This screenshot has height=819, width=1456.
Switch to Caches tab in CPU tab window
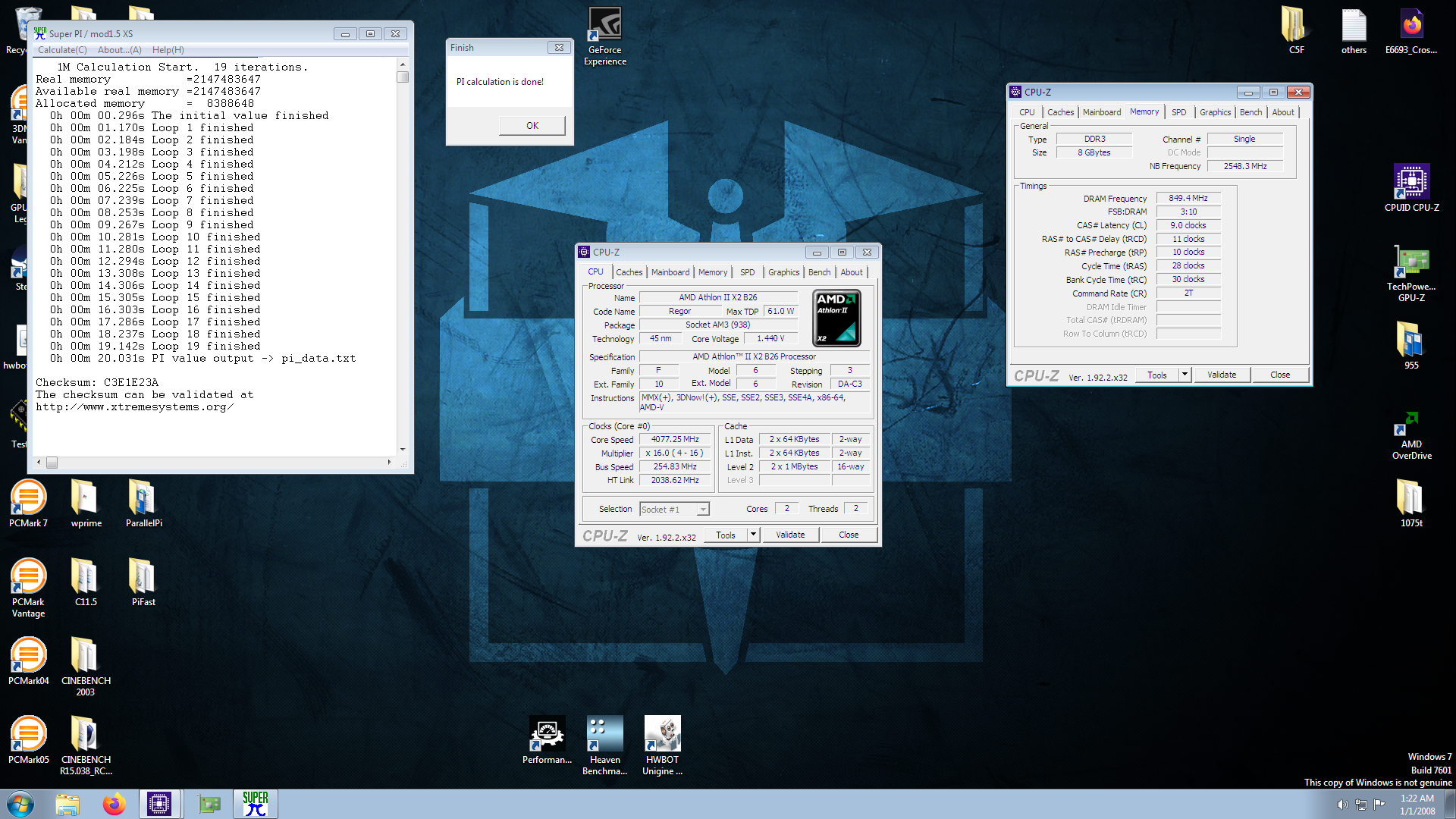click(629, 272)
